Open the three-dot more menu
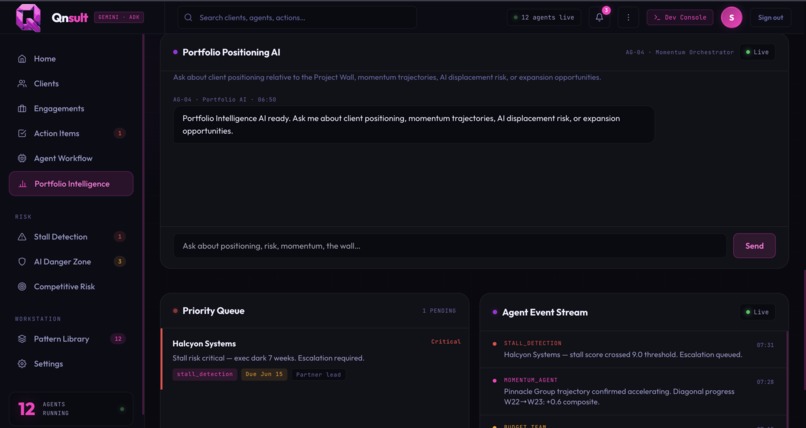This screenshot has width=806, height=428. pos(628,17)
